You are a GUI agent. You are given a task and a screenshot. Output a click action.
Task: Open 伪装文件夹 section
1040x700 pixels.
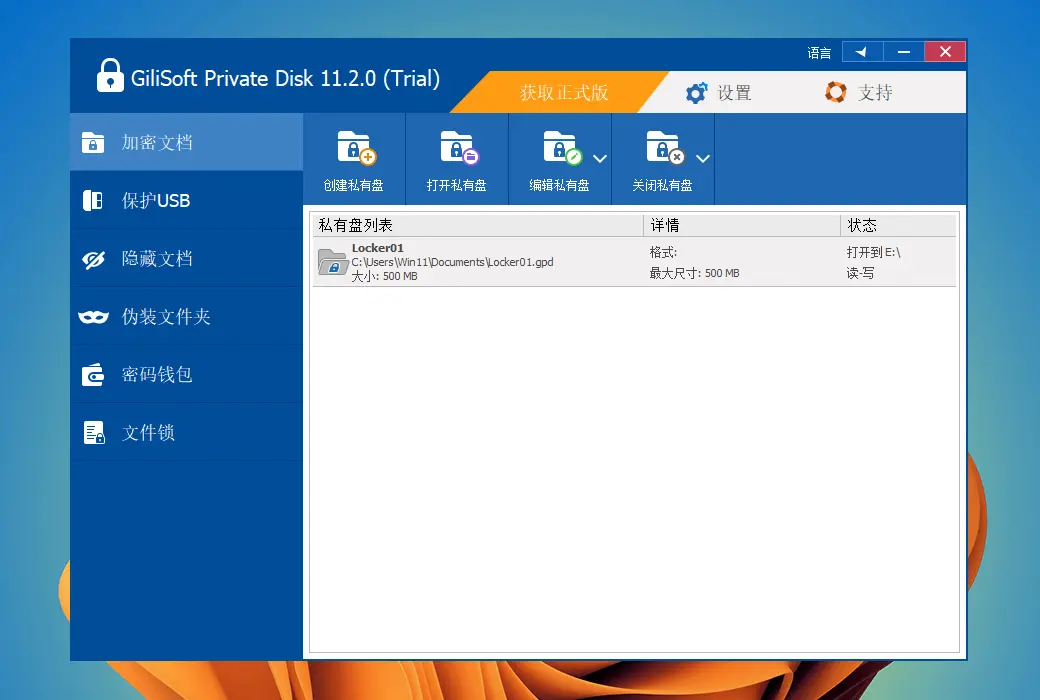[186, 316]
